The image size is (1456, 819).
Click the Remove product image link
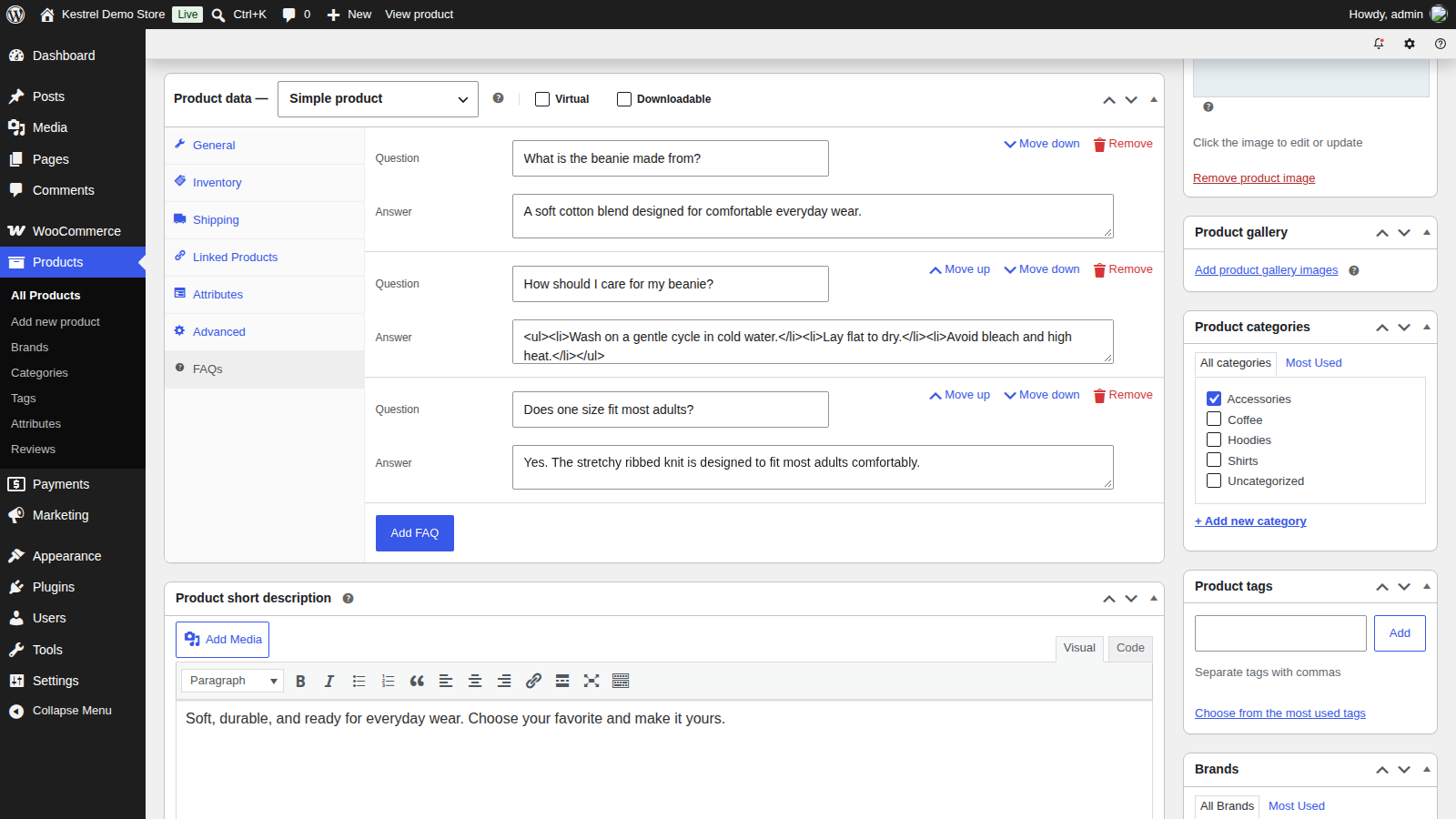pos(1254,178)
